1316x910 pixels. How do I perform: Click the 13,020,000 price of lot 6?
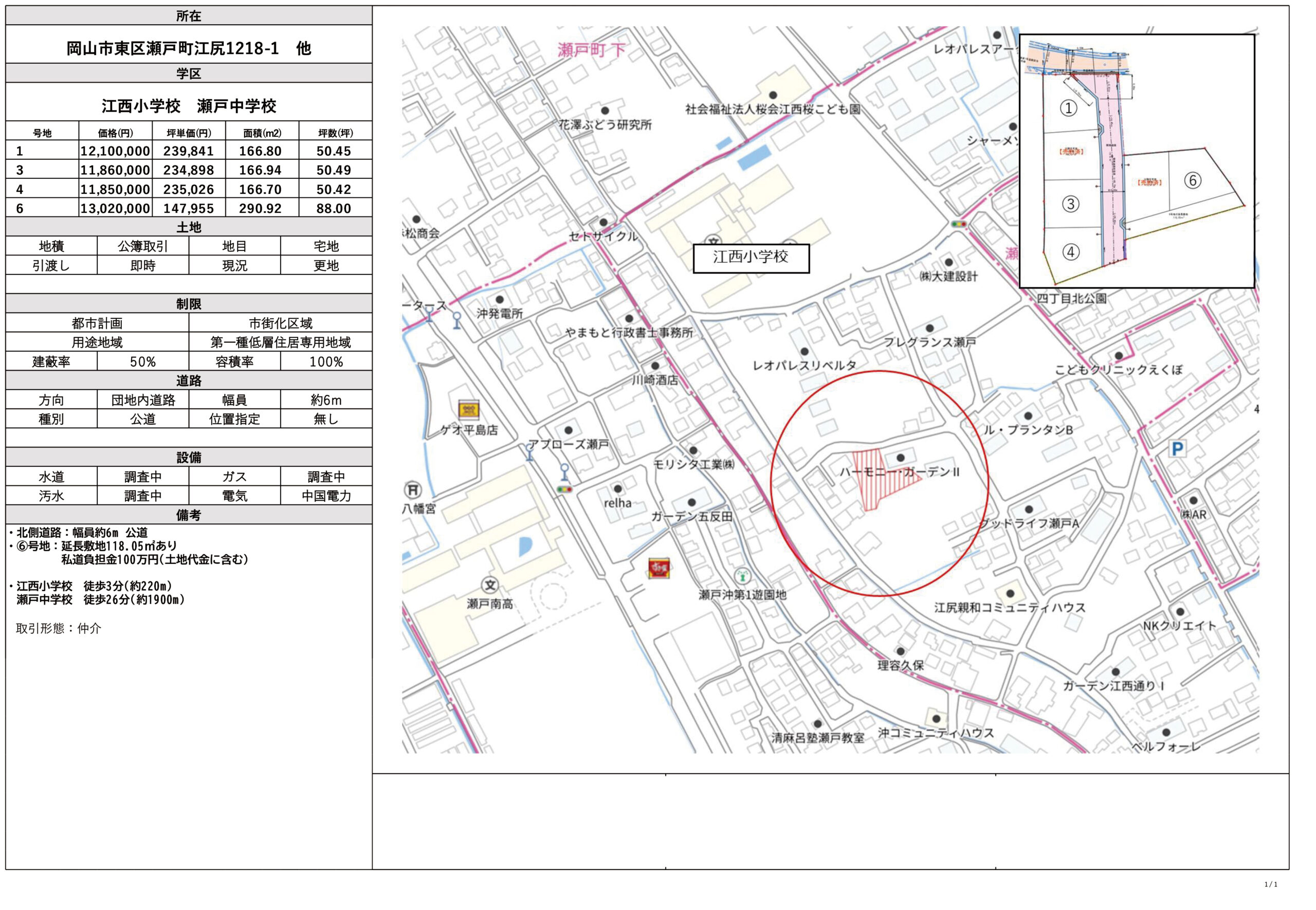tap(115, 209)
